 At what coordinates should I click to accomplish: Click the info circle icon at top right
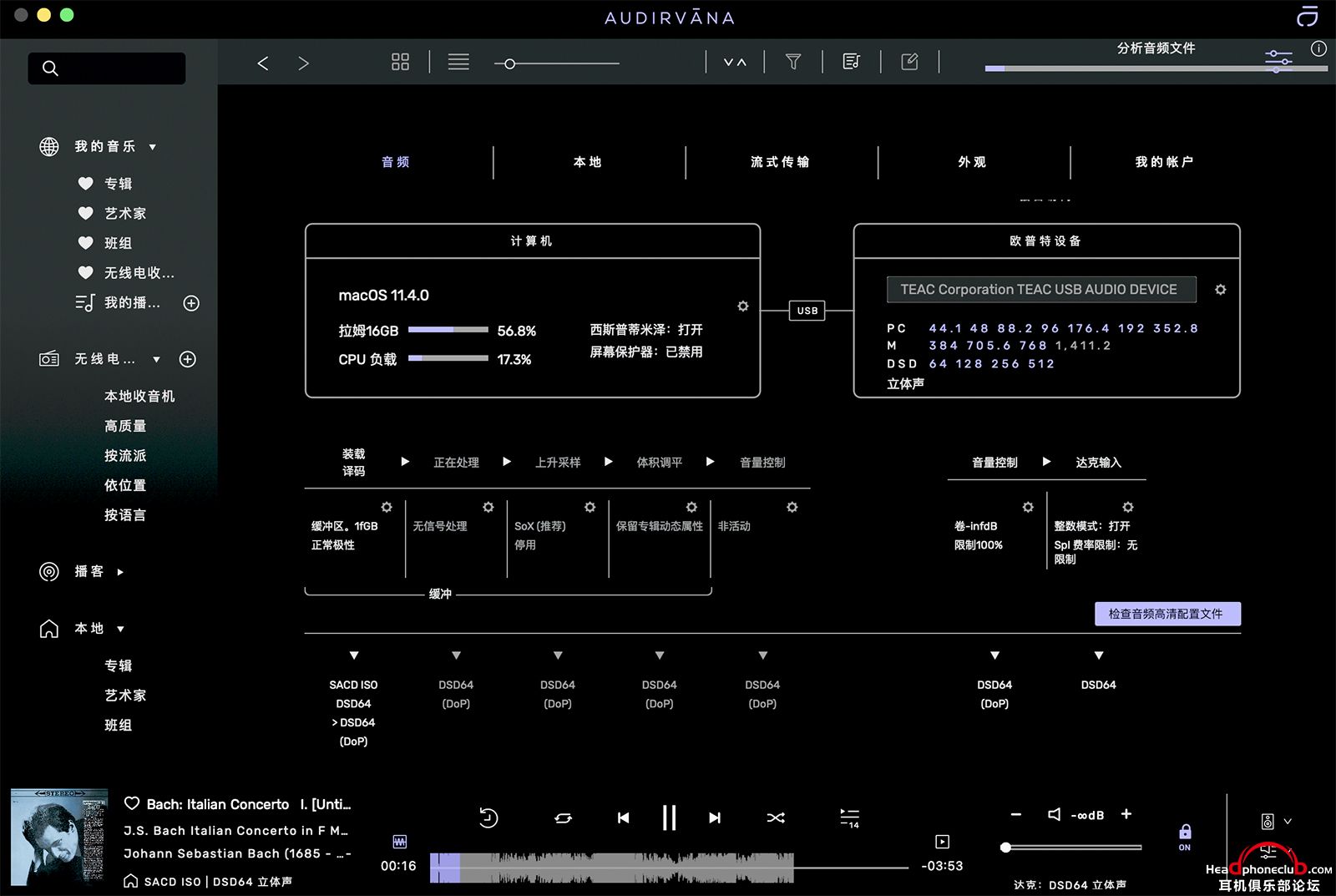[x=1318, y=48]
